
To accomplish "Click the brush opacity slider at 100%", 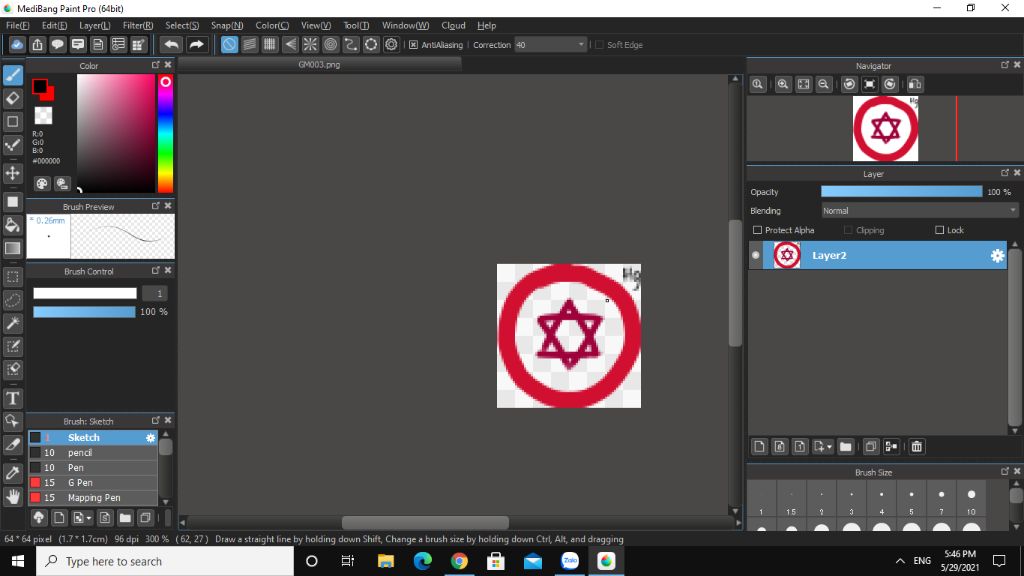I will pyautogui.click(x=84, y=312).
